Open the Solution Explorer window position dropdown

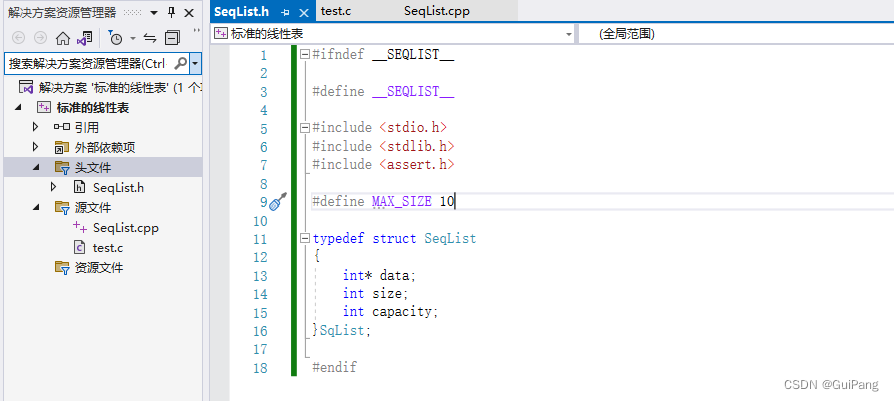[x=155, y=13]
